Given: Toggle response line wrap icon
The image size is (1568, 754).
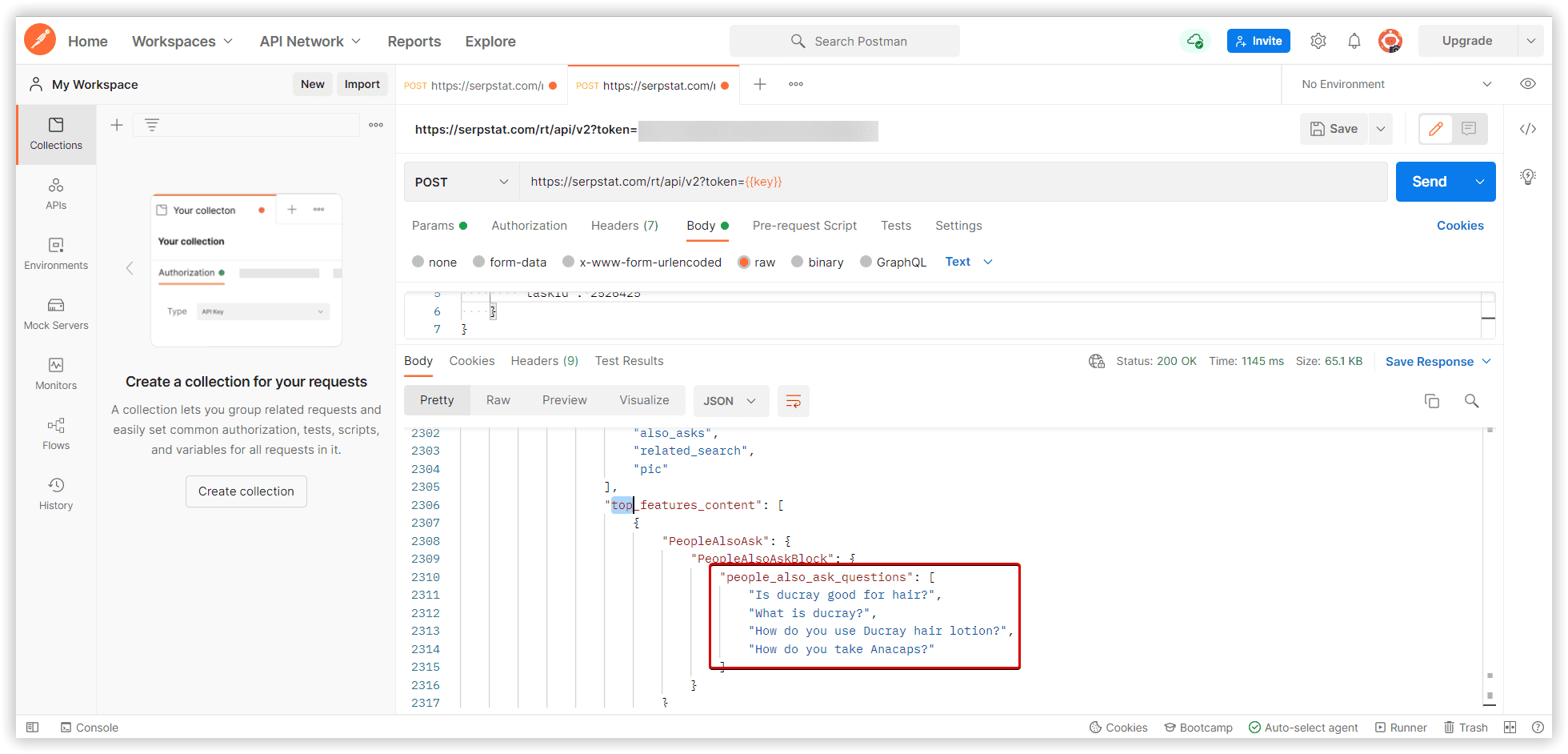Looking at the screenshot, I should [794, 401].
